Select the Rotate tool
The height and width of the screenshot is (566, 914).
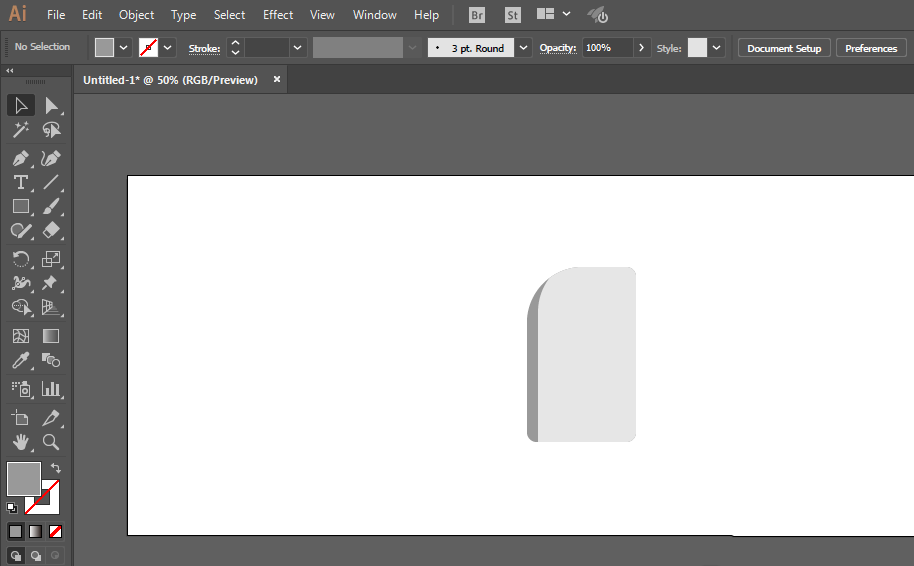[20, 259]
